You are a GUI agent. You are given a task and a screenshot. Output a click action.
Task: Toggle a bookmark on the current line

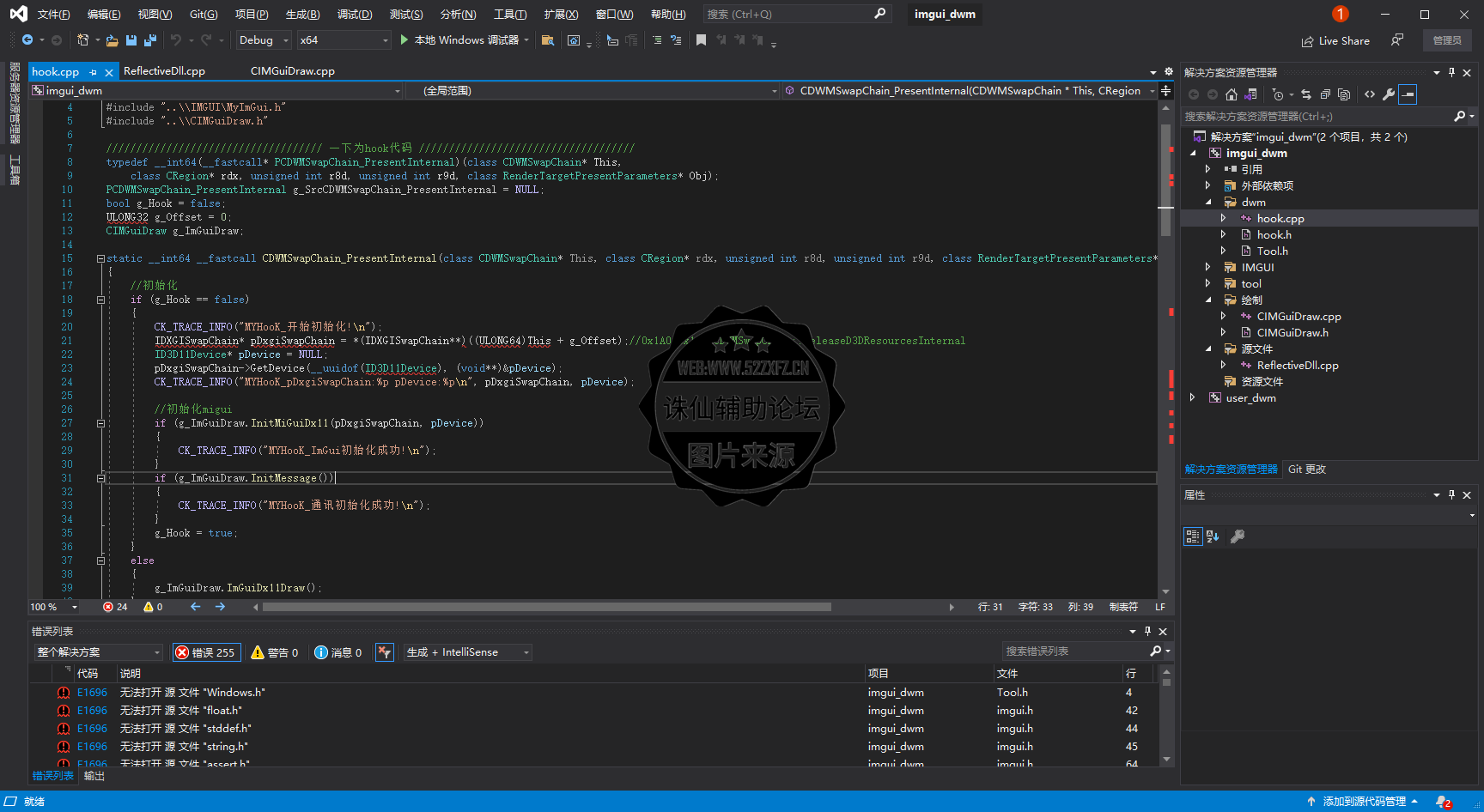[701, 40]
